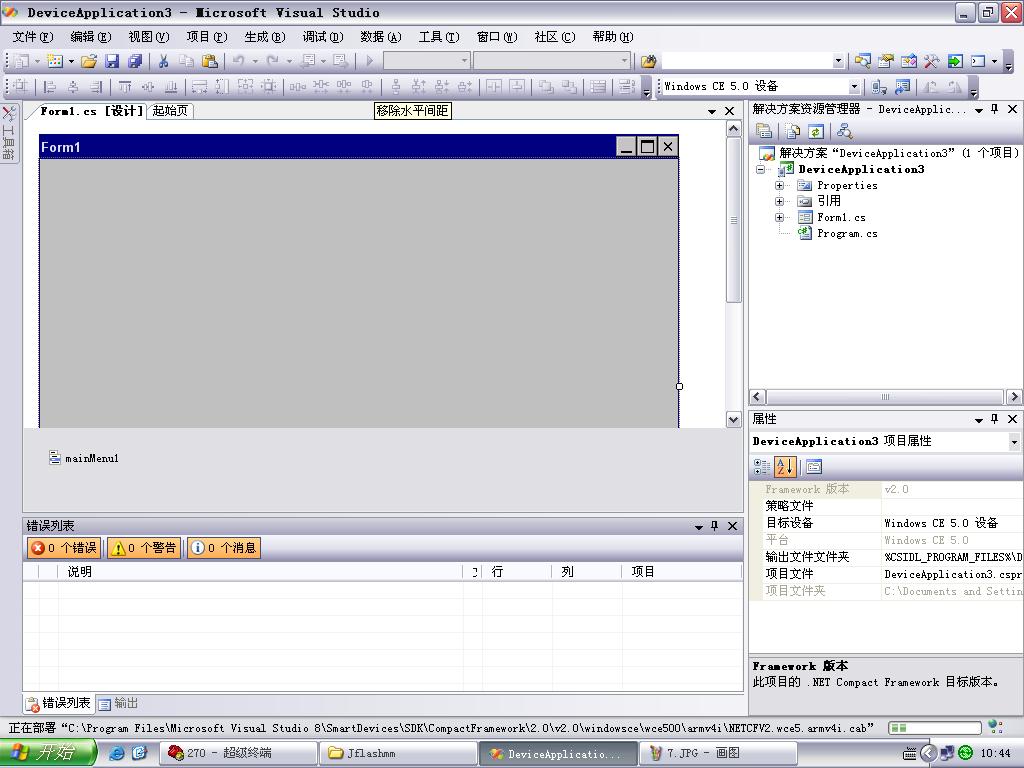Open the 调试(D) debug menu

(323, 37)
